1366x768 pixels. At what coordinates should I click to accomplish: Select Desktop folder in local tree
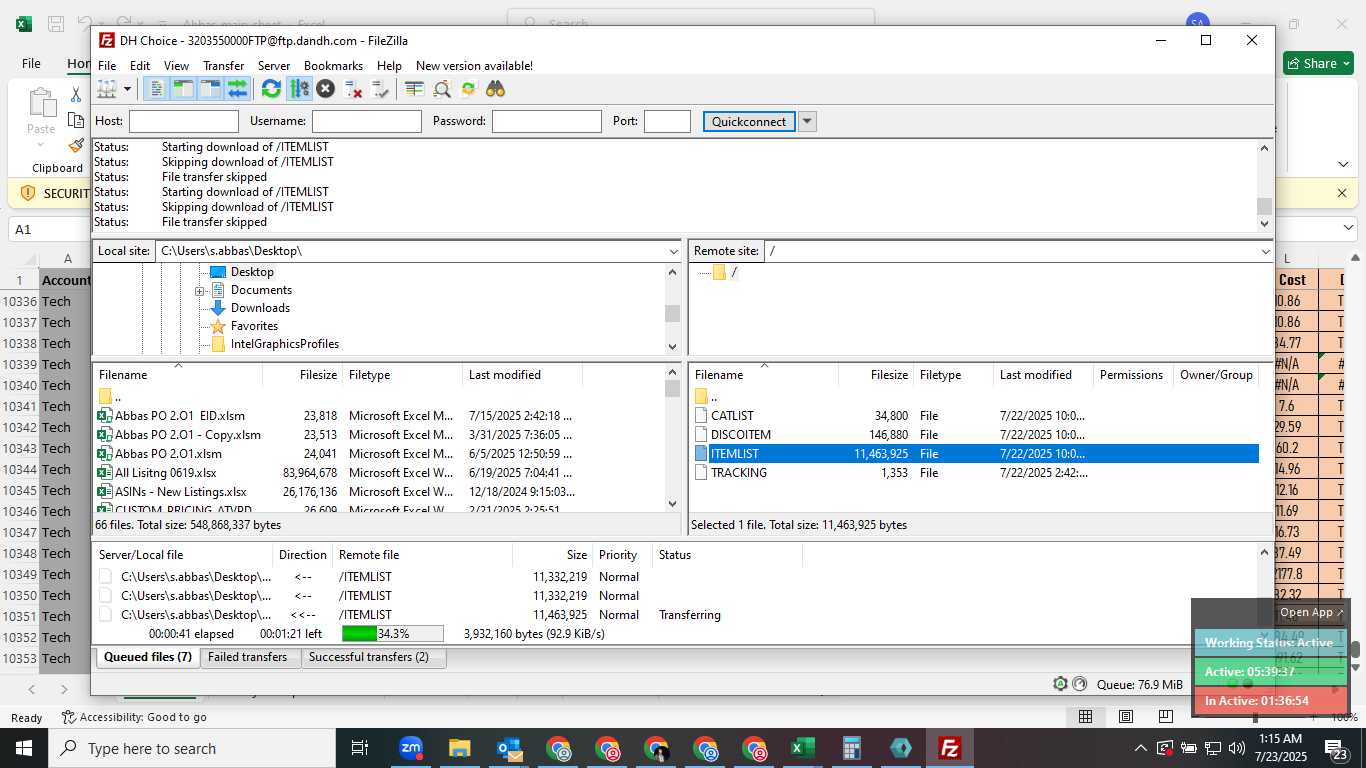(252, 272)
